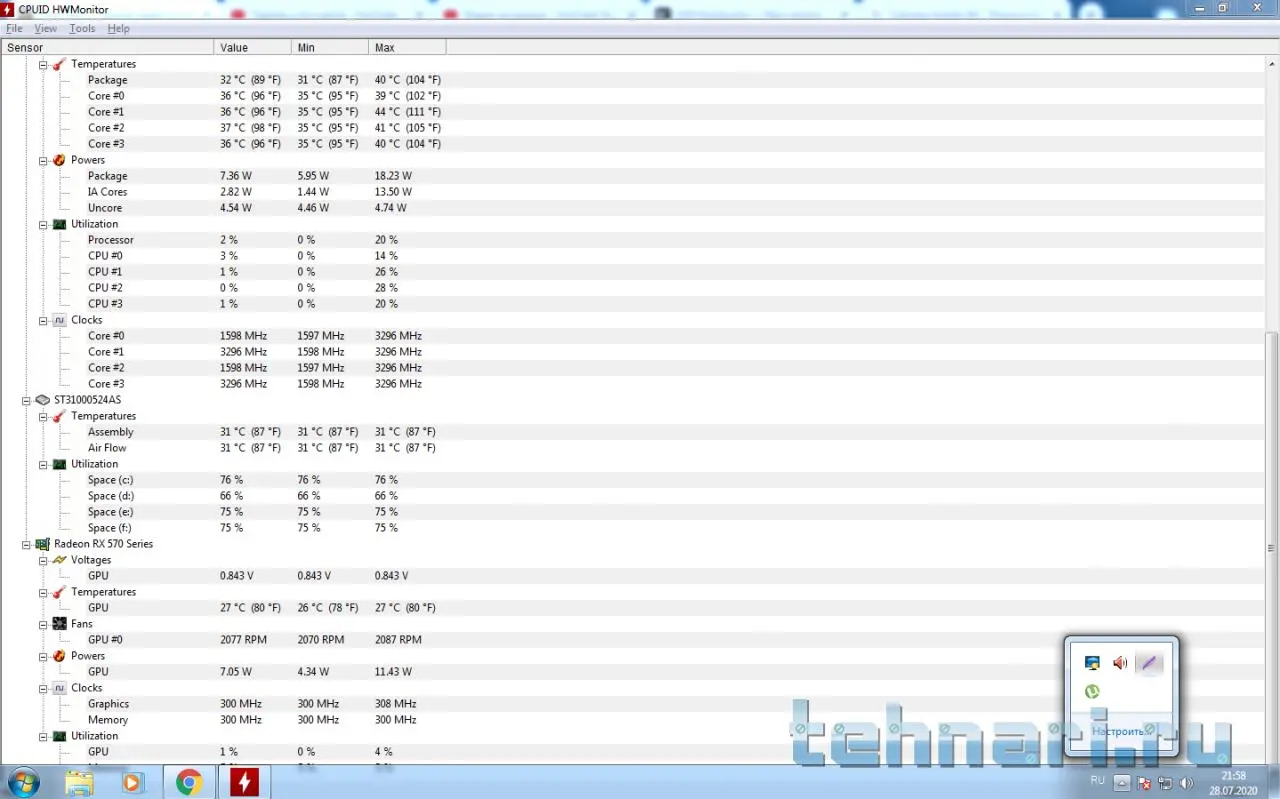Click the monitor icon in the tray popup
Viewport: 1280px width, 799px height.
[x=1092, y=663]
